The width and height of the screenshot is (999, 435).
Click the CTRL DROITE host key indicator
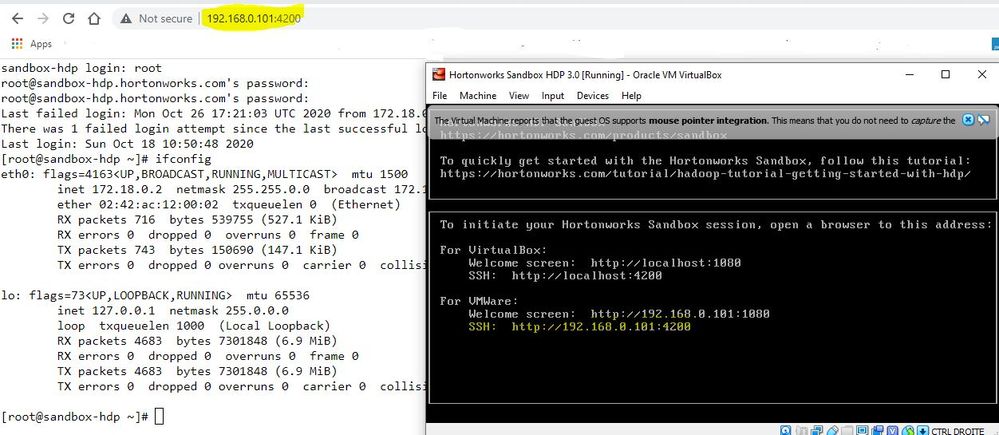[x=958, y=431]
